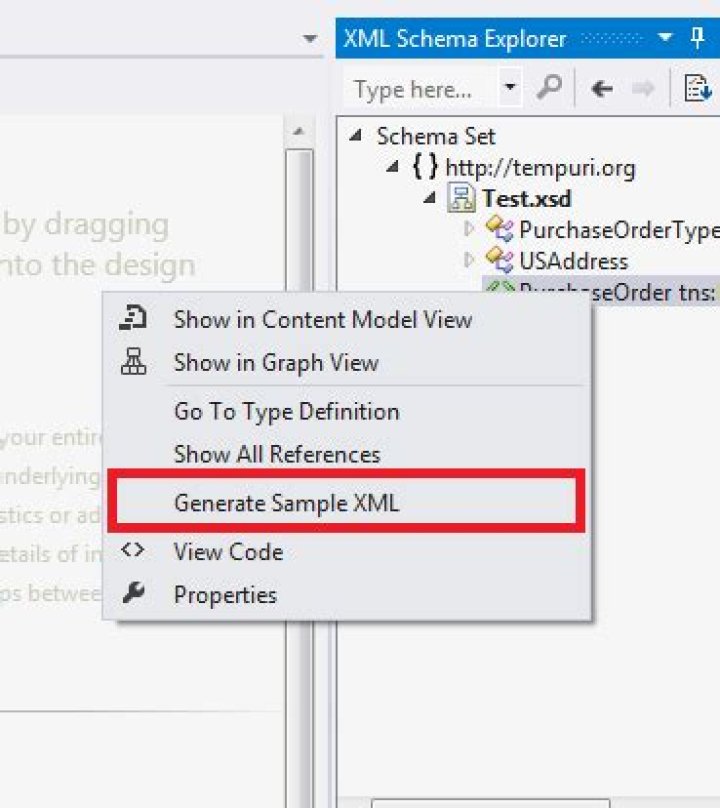720x808 pixels.
Task: Pin the XML Schema Explorer panel
Action: pos(698,39)
